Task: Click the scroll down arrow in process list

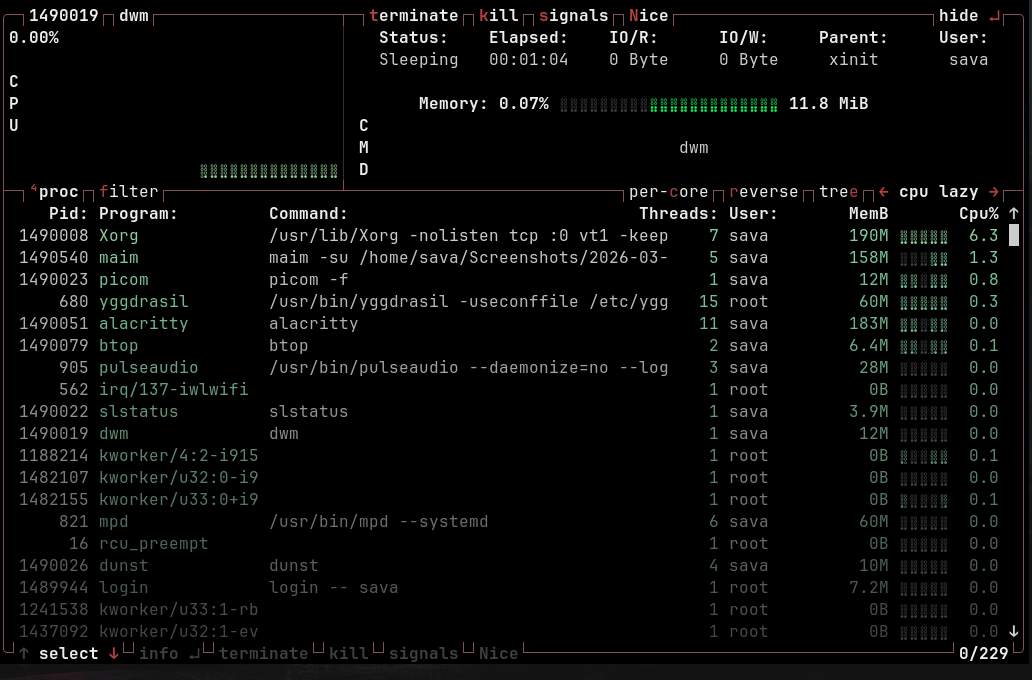Action: coord(1013,631)
